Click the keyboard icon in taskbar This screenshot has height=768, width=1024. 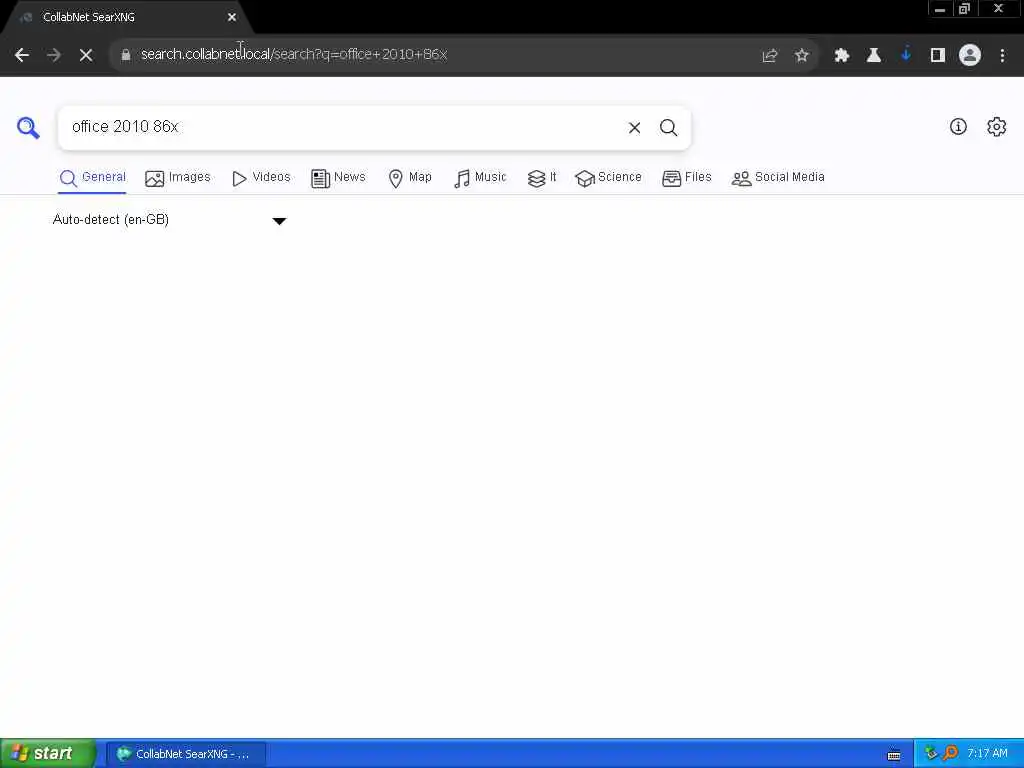[894, 755]
